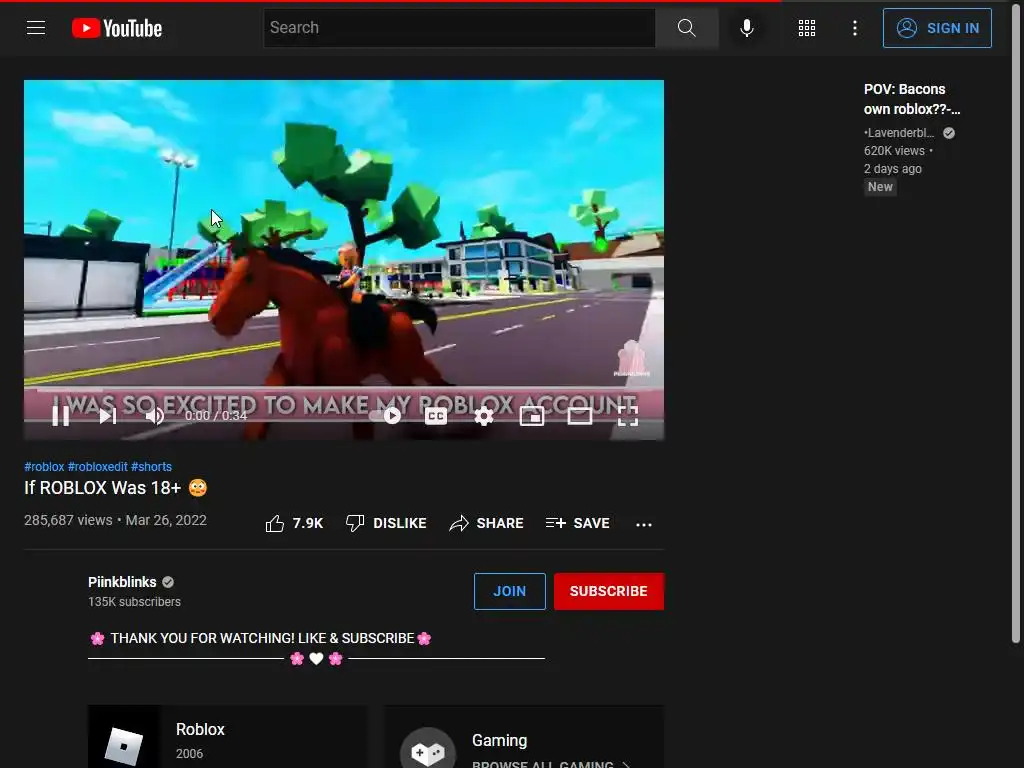This screenshot has width=1024, height=768.
Task: Go to YouTube home via logo
Action: pos(117,28)
